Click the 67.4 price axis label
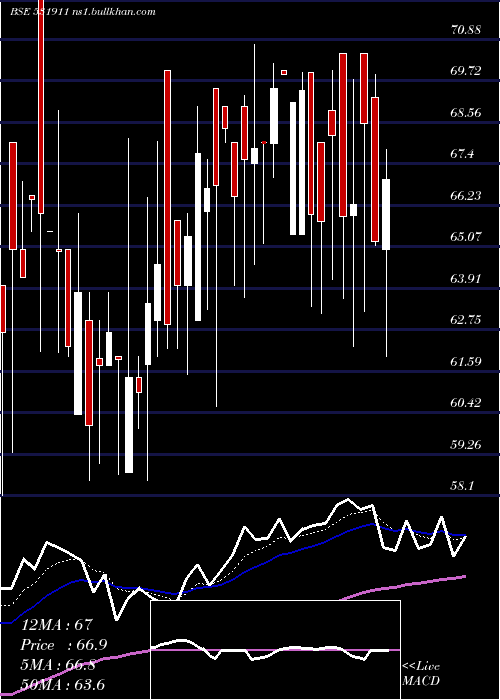Viewport: 500px width, 700px height. click(462, 154)
